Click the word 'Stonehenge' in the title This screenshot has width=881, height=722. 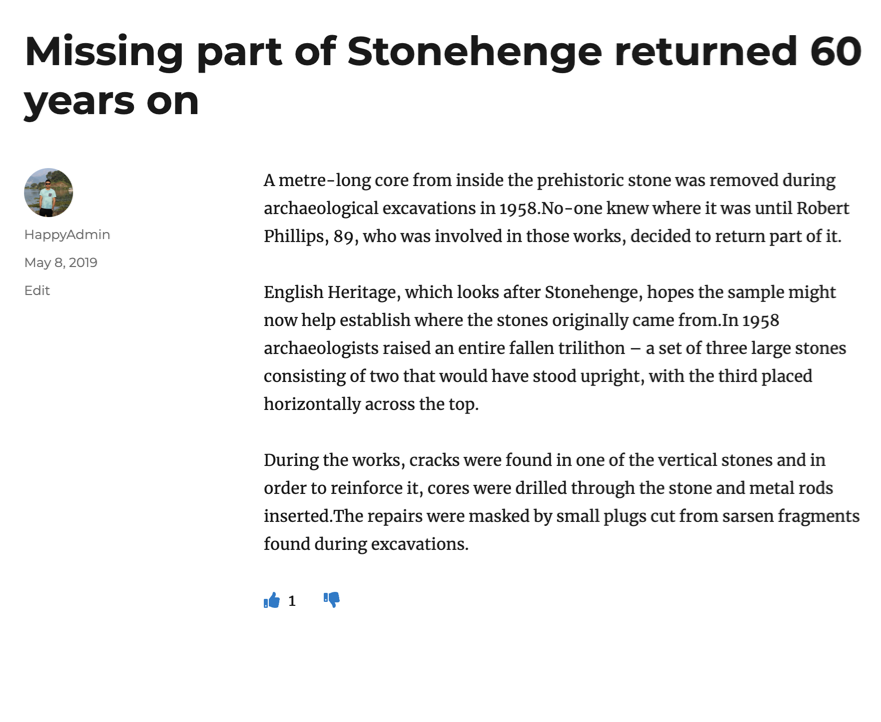coord(474,51)
